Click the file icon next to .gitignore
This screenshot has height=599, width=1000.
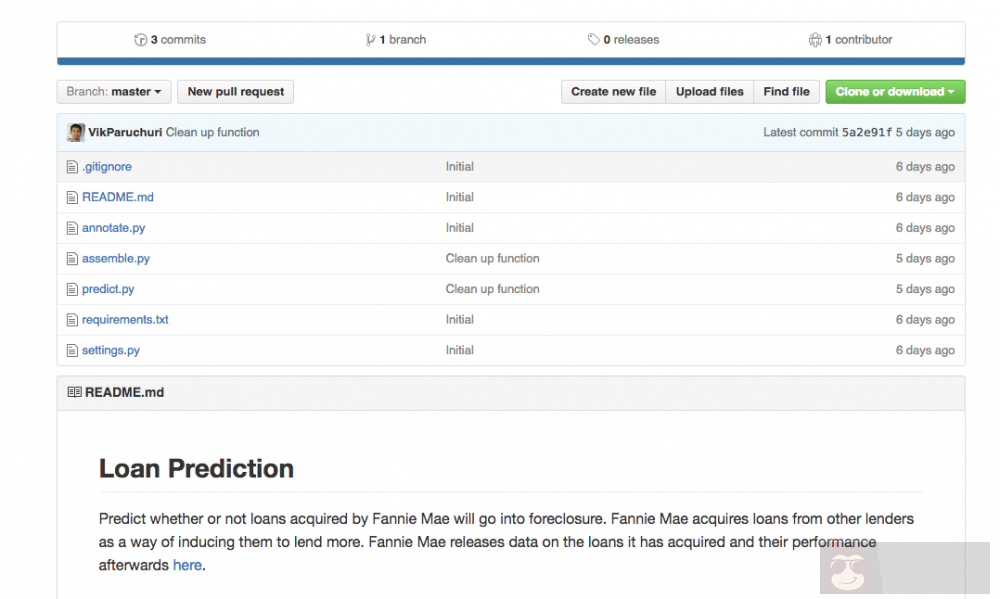(72, 167)
